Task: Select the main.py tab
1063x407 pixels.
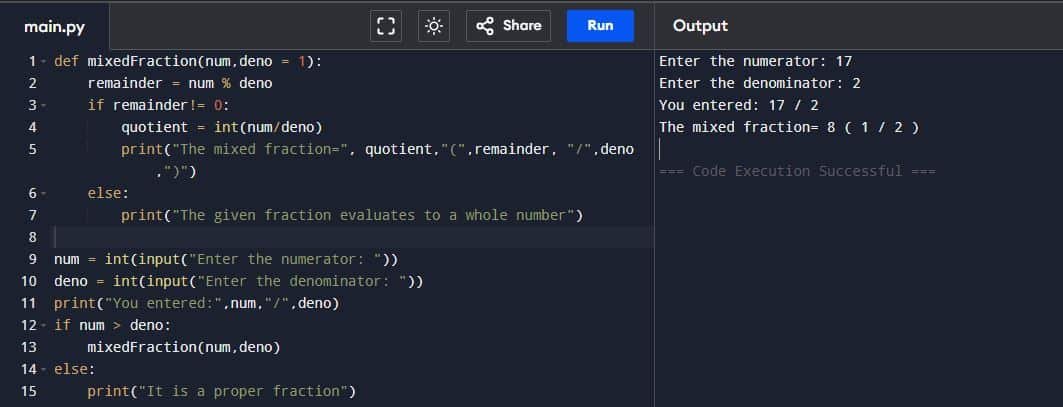Action: point(54,26)
